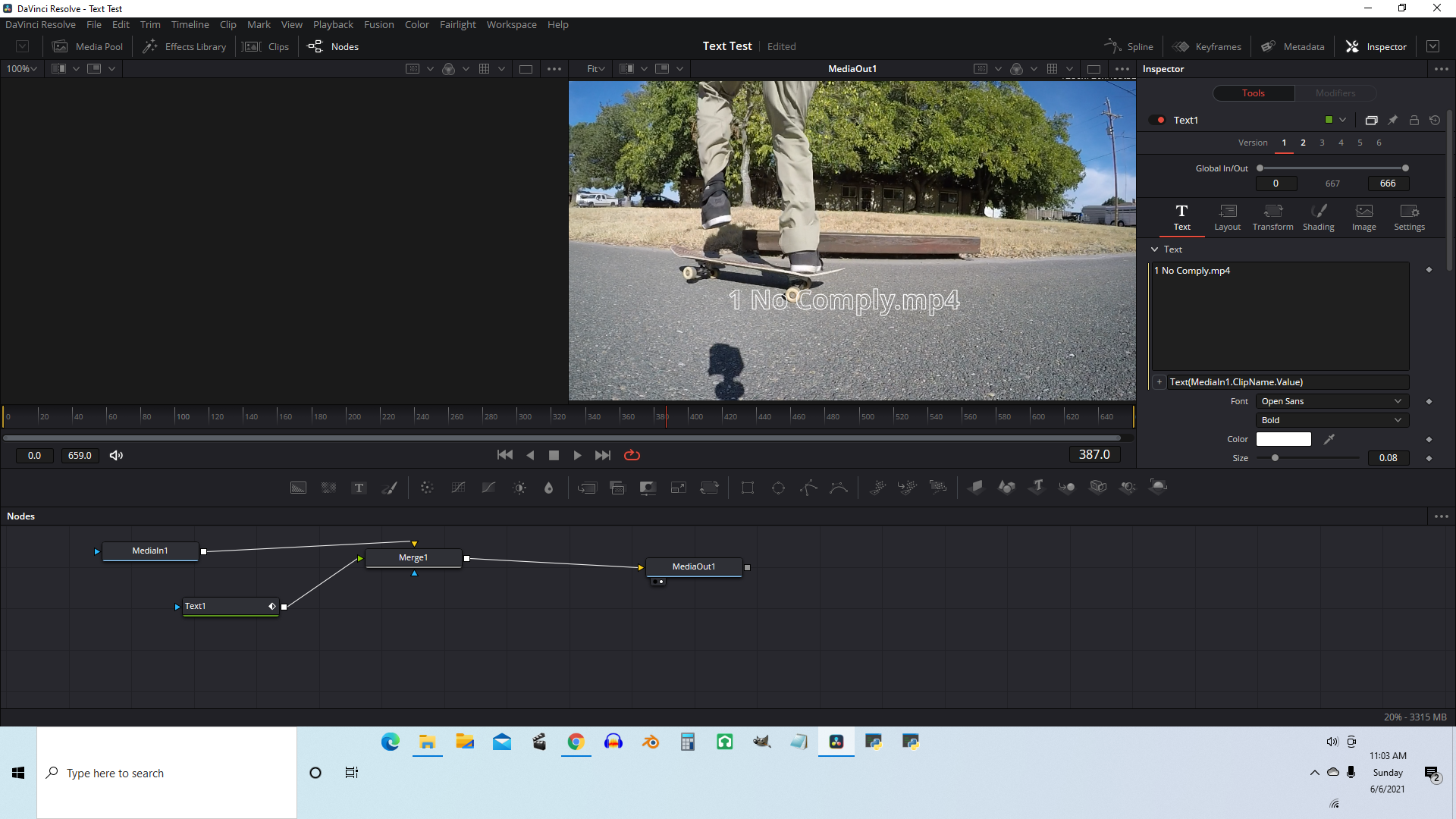Open the Fairlight menu
The height and width of the screenshot is (819, 1456).
click(x=457, y=24)
